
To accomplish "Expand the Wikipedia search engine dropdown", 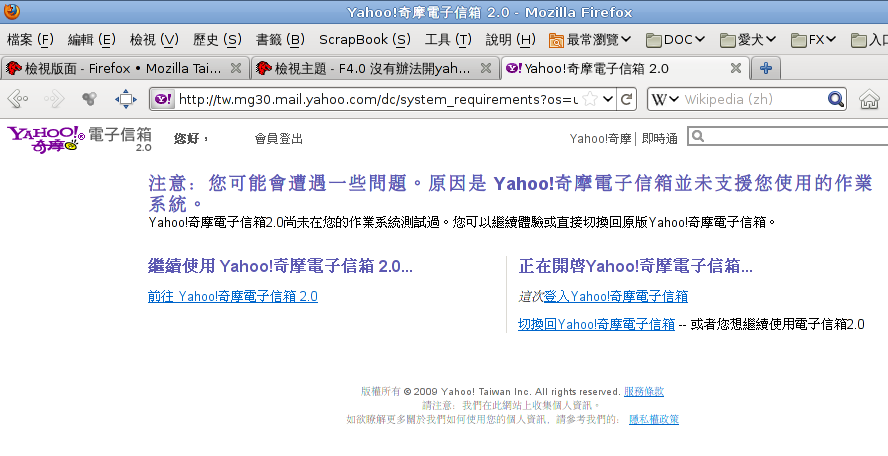I will click(665, 99).
